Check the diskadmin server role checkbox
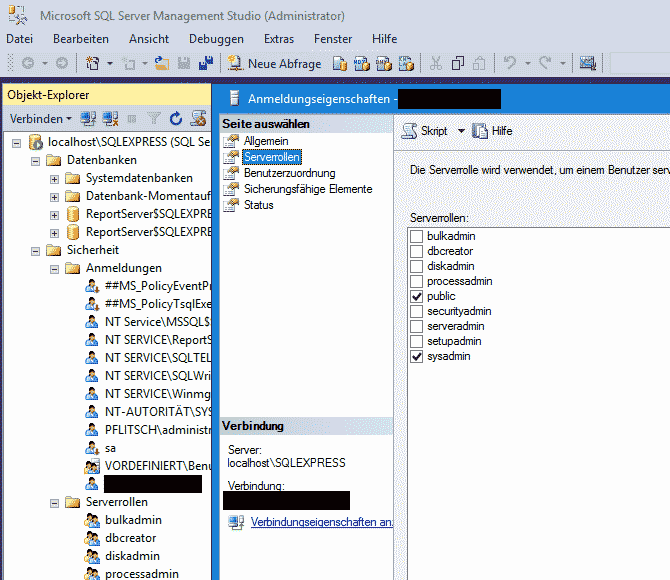The image size is (670, 580). pos(417,266)
